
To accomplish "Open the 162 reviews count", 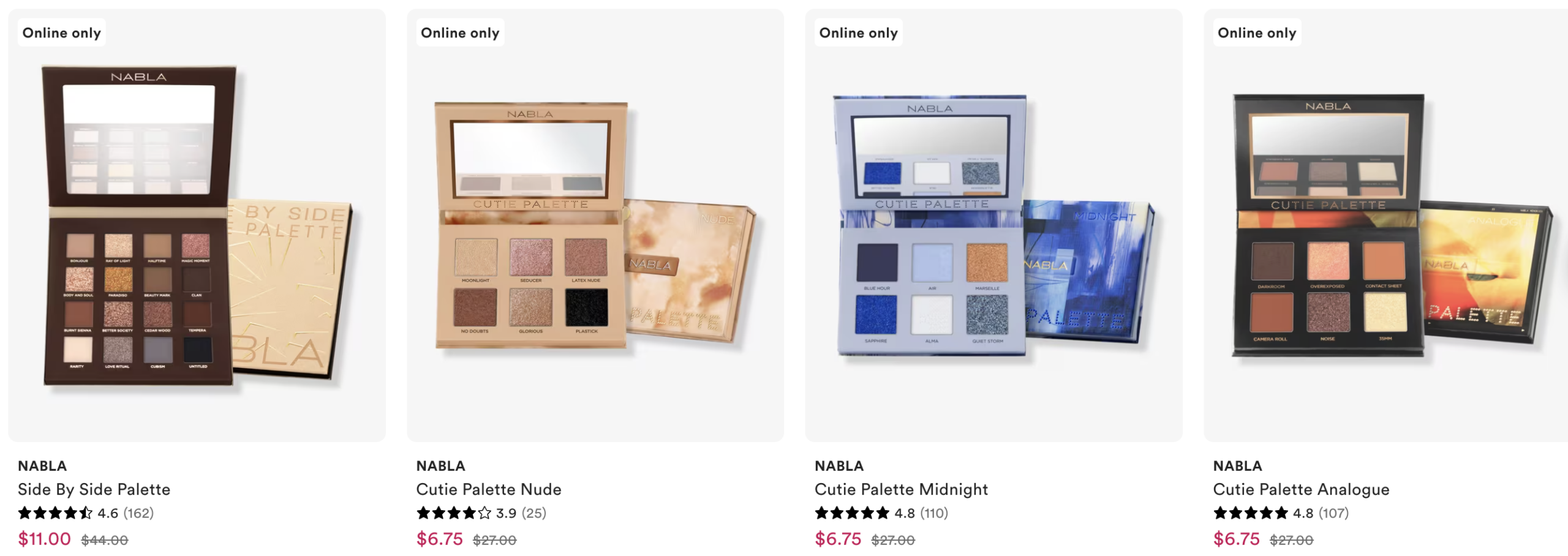I will [x=138, y=513].
